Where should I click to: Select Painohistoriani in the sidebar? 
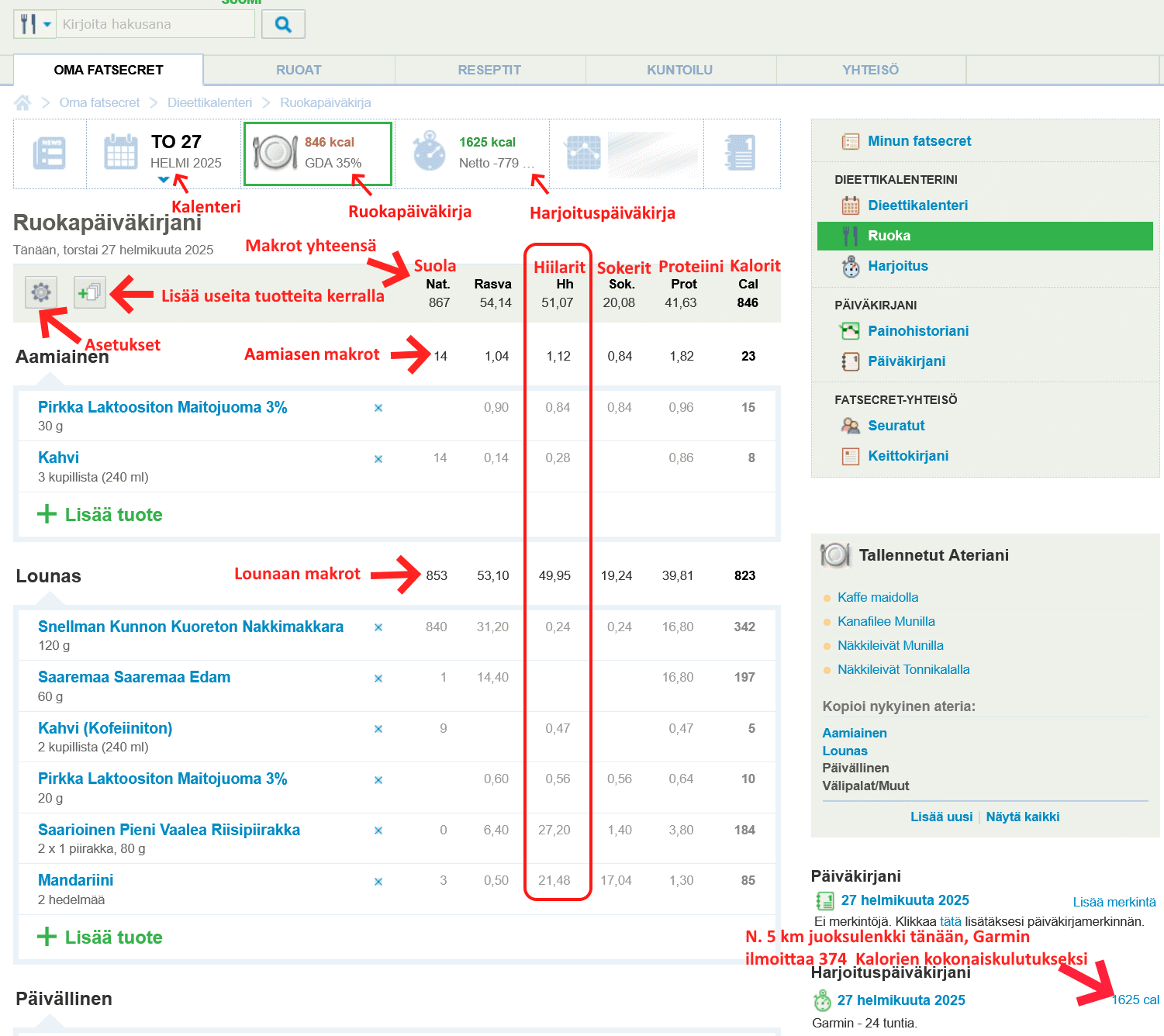(917, 331)
